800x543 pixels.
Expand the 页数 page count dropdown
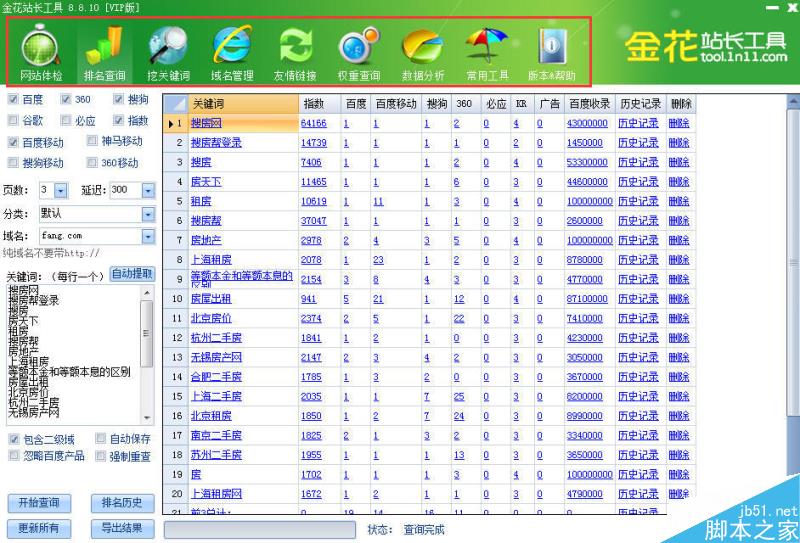60,190
